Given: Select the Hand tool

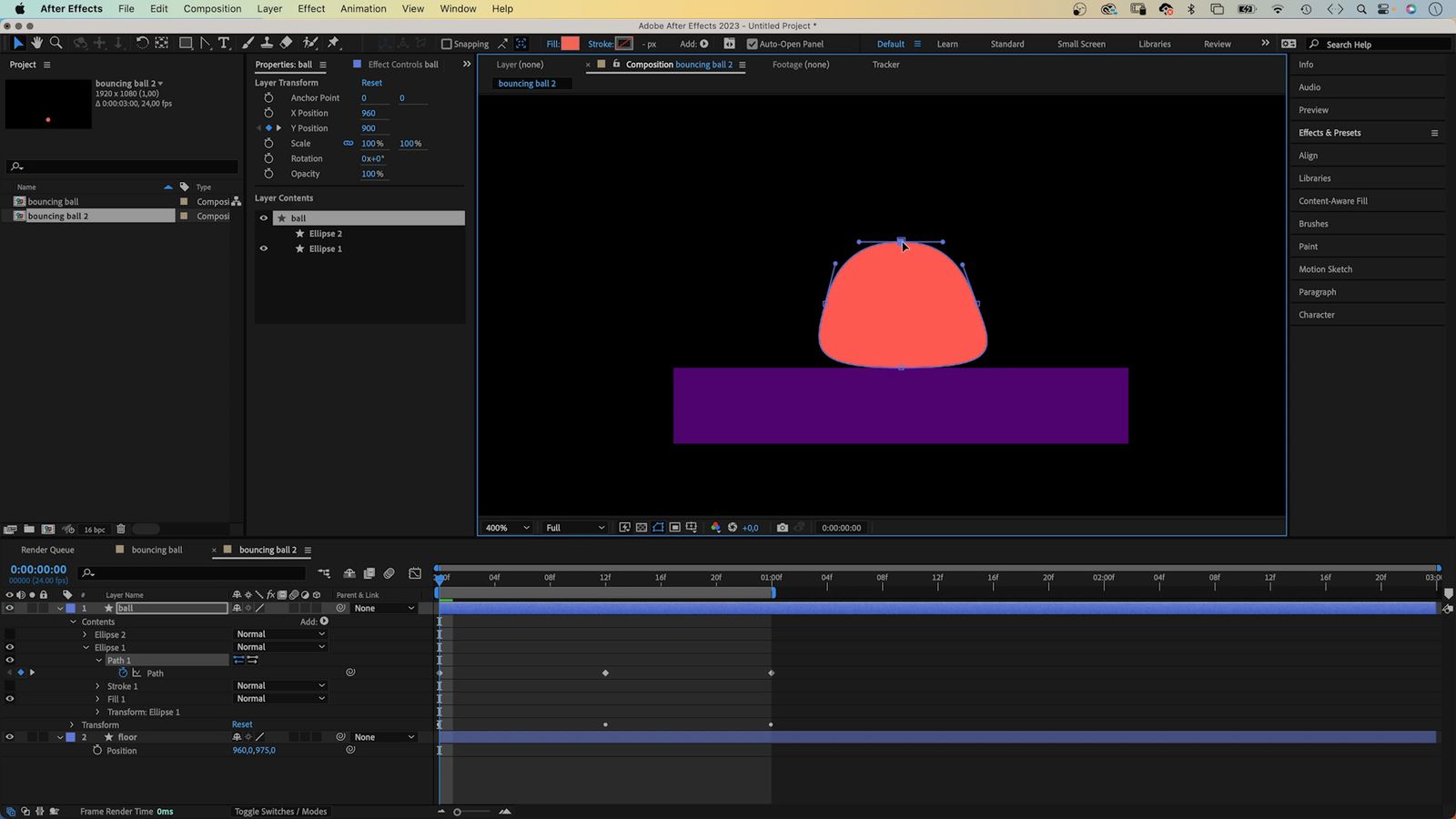Looking at the screenshot, I should (x=36, y=43).
